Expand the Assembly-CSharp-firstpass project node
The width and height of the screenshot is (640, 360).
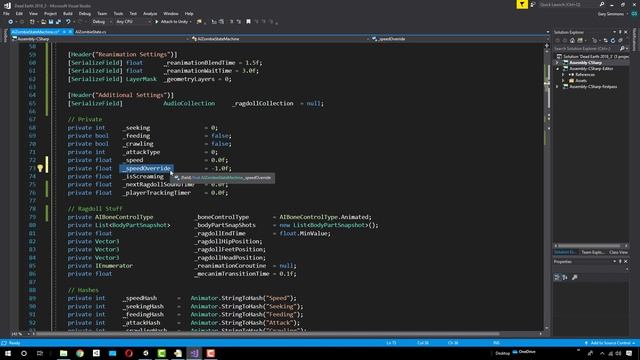(557, 87)
